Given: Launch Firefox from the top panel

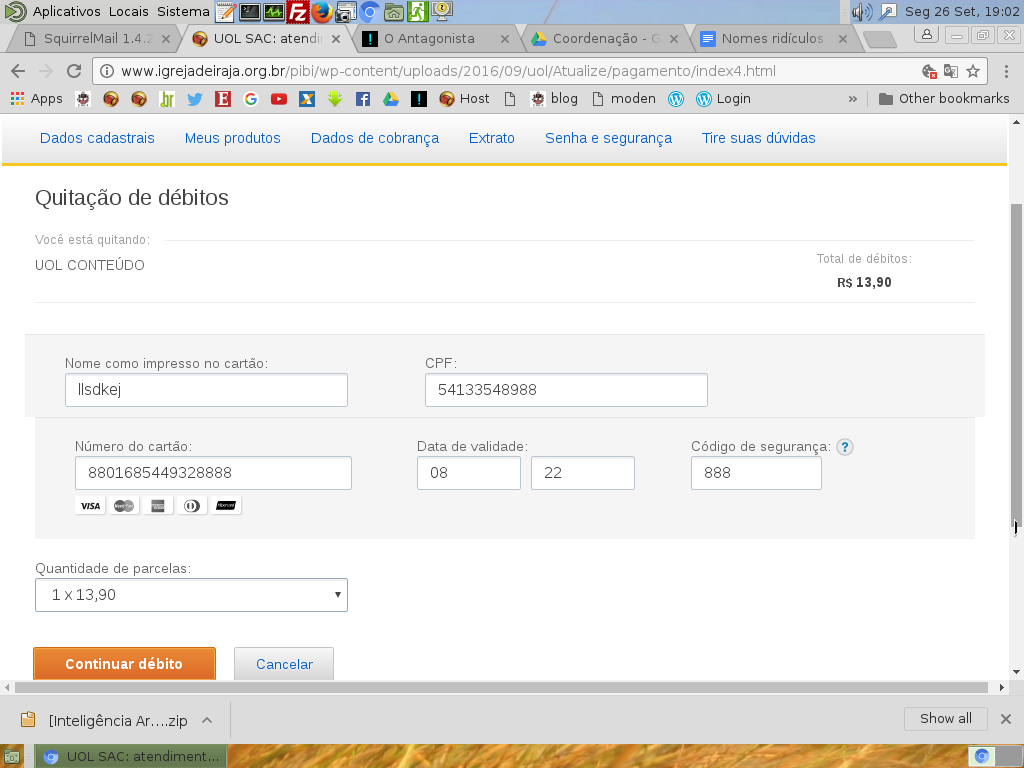Looking at the screenshot, I should (321, 11).
